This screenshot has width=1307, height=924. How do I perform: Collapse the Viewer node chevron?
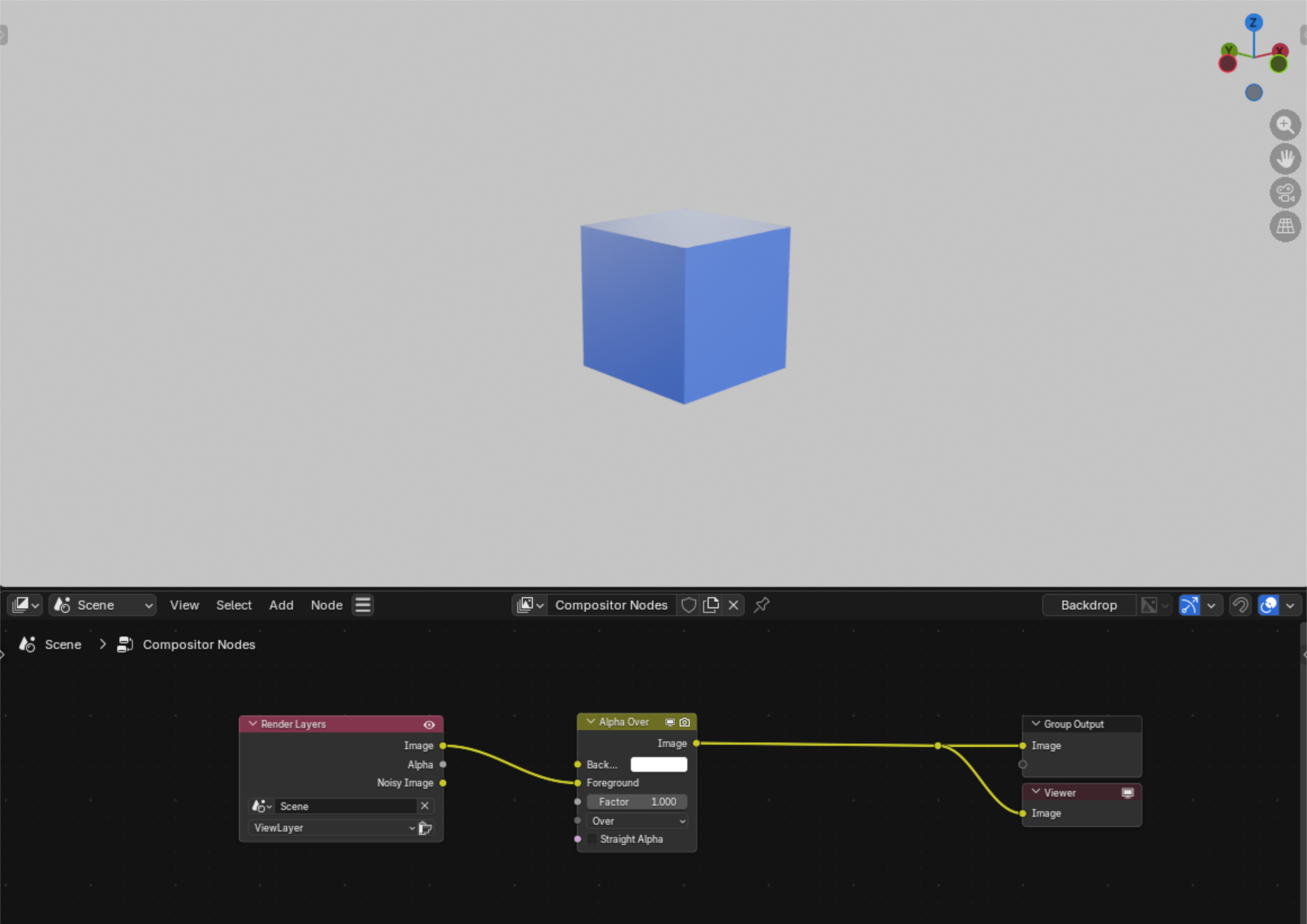point(1035,792)
